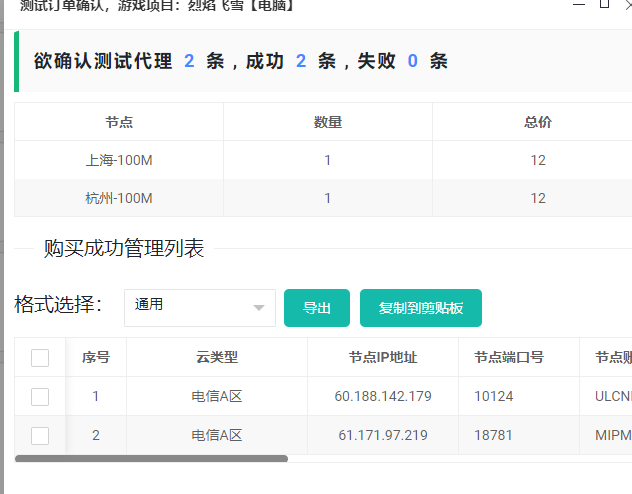The width and height of the screenshot is (632, 494).
Task: Maximize the order confirmation window
Action: [x=604, y=4]
